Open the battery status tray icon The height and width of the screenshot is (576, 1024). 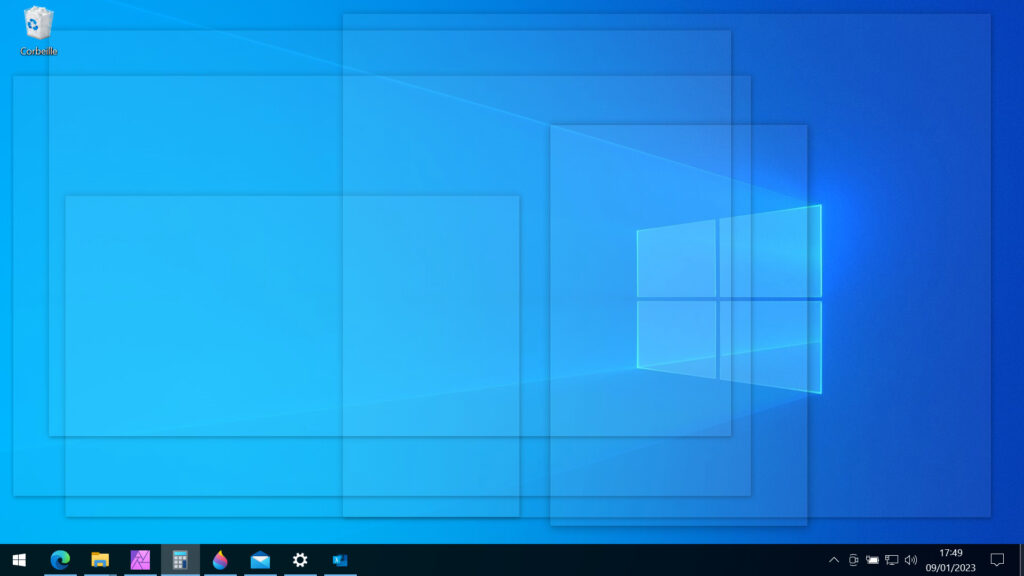click(x=872, y=560)
